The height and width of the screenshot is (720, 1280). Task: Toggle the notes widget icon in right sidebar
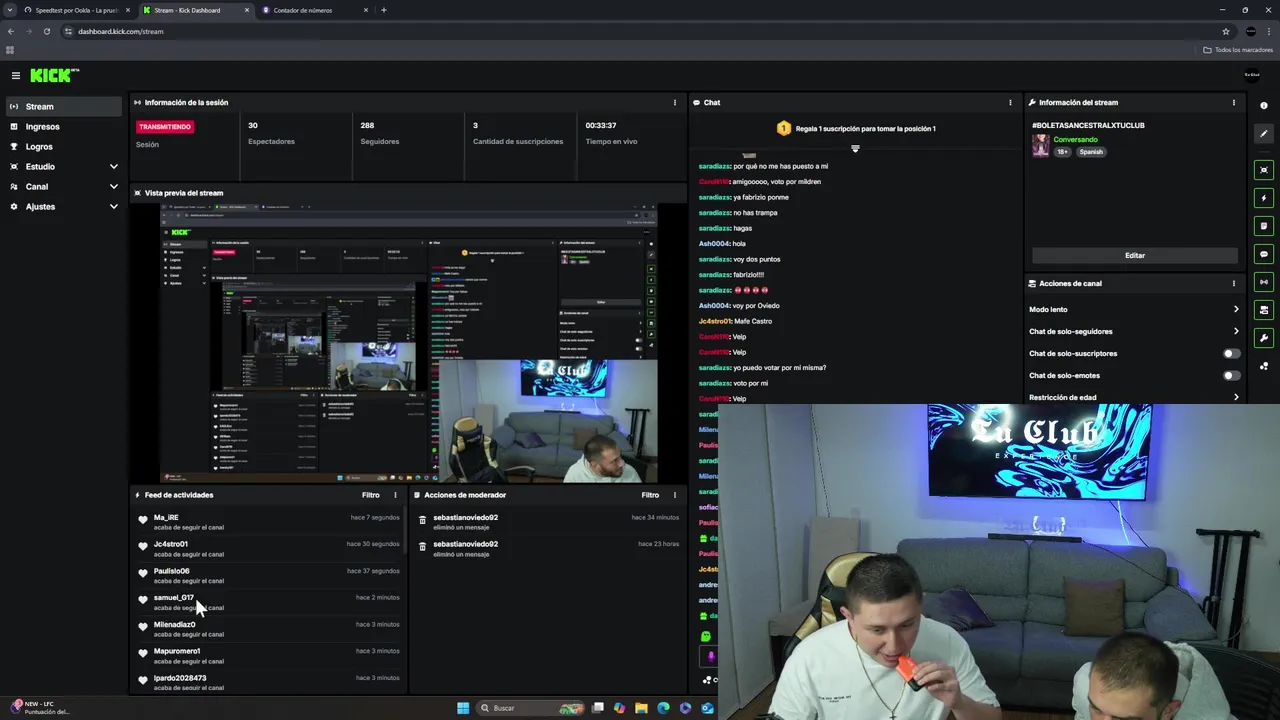click(1264, 226)
